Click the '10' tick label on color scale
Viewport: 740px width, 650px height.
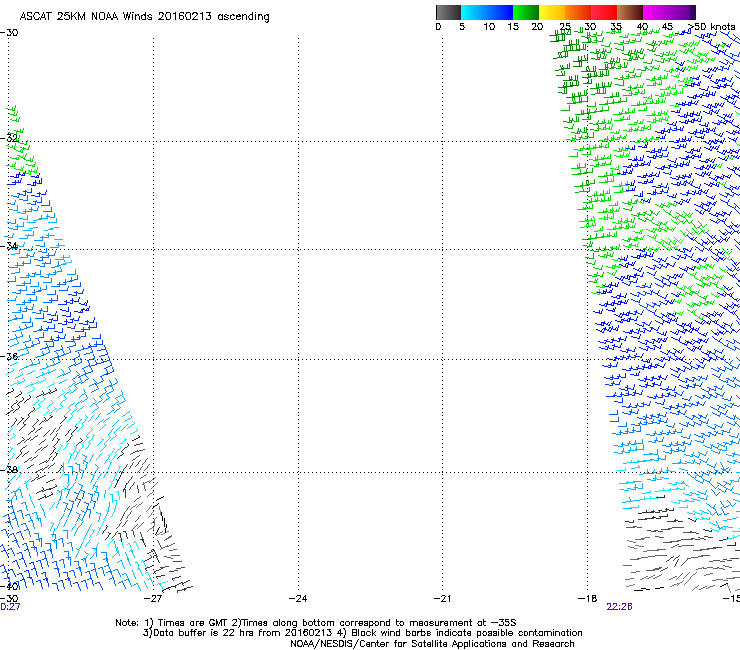(489, 27)
